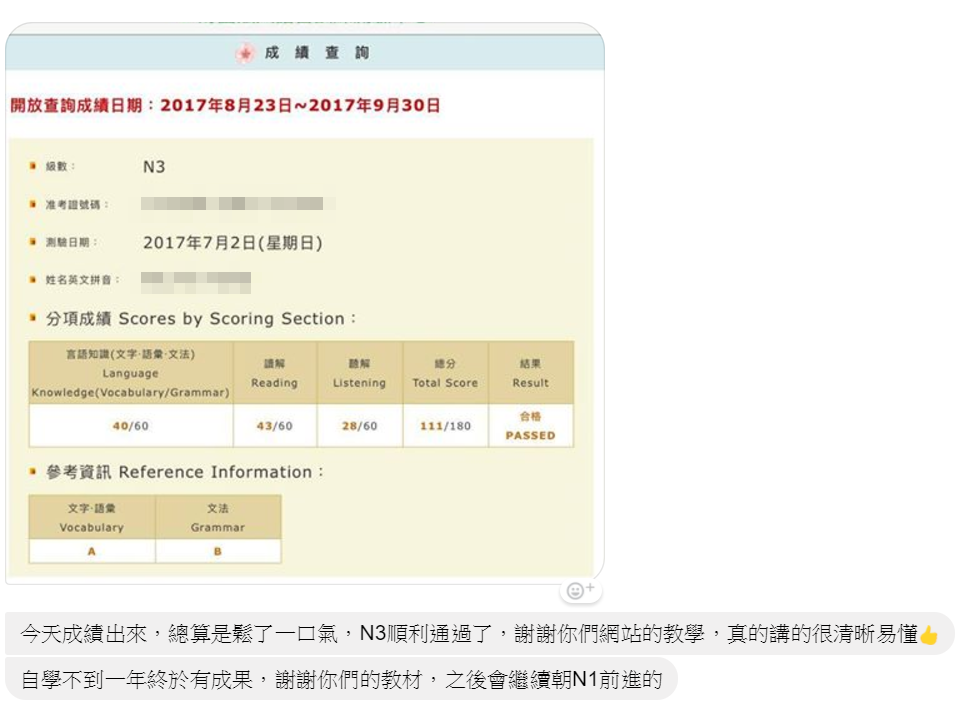
Task: Select the message starting with 自學不到一年
Action: (341, 680)
